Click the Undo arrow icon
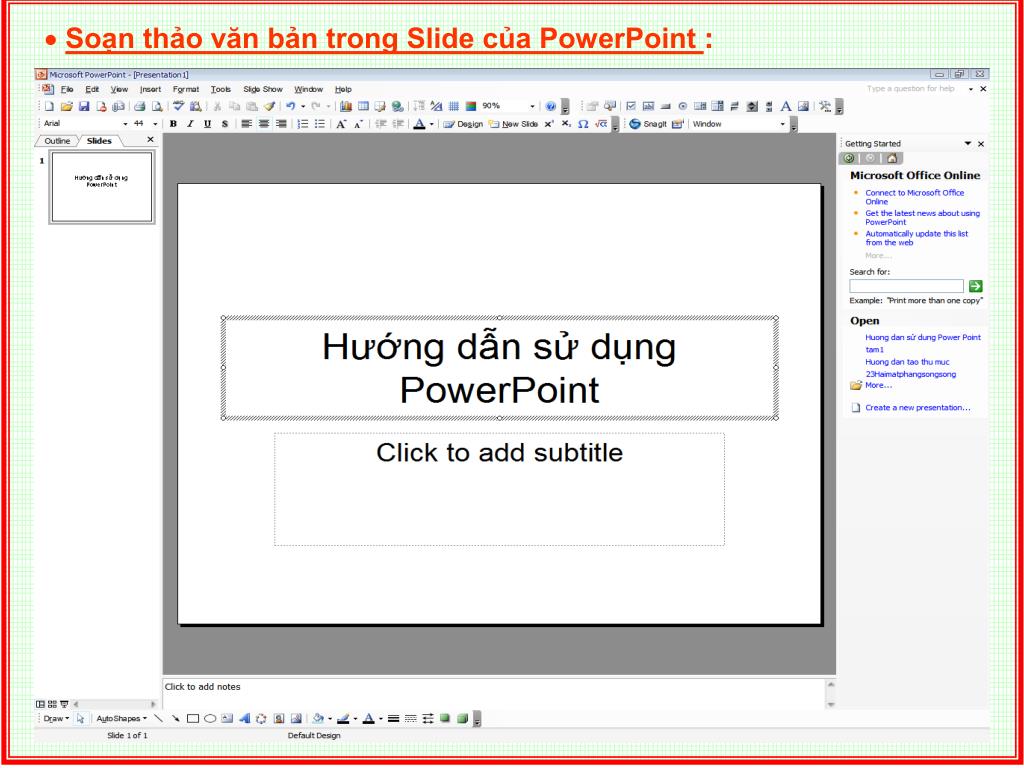1024x768 pixels. 291,106
